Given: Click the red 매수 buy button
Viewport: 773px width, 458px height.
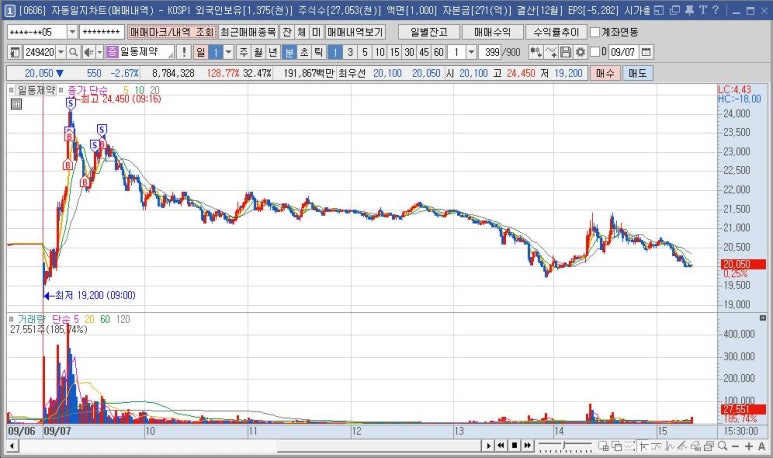Looking at the screenshot, I should tap(604, 73).
